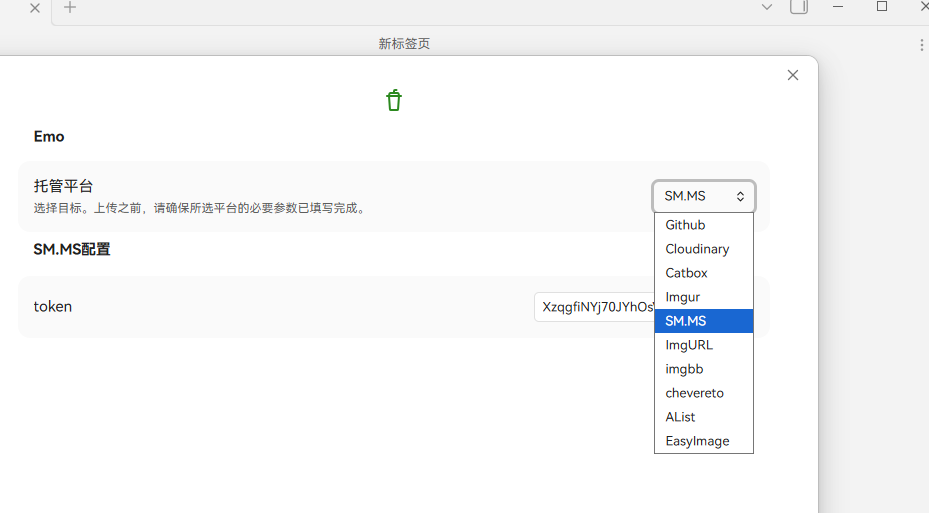Choose the highlighted SM.MS option
Viewport: 929px width, 513px height.
click(x=686, y=321)
